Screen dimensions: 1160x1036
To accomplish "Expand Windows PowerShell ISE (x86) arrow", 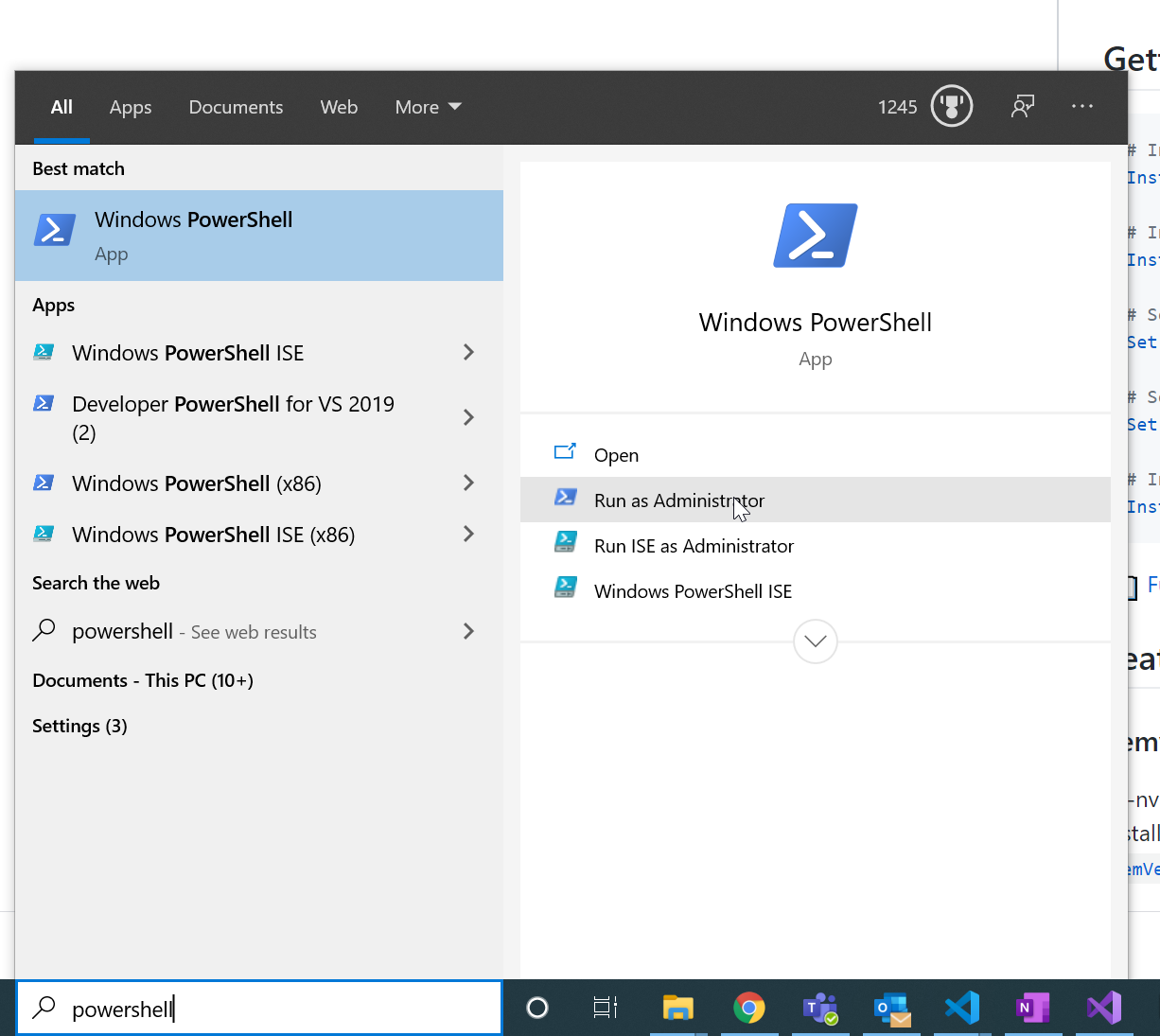I will pyautogui.click(x=468, y=534).
